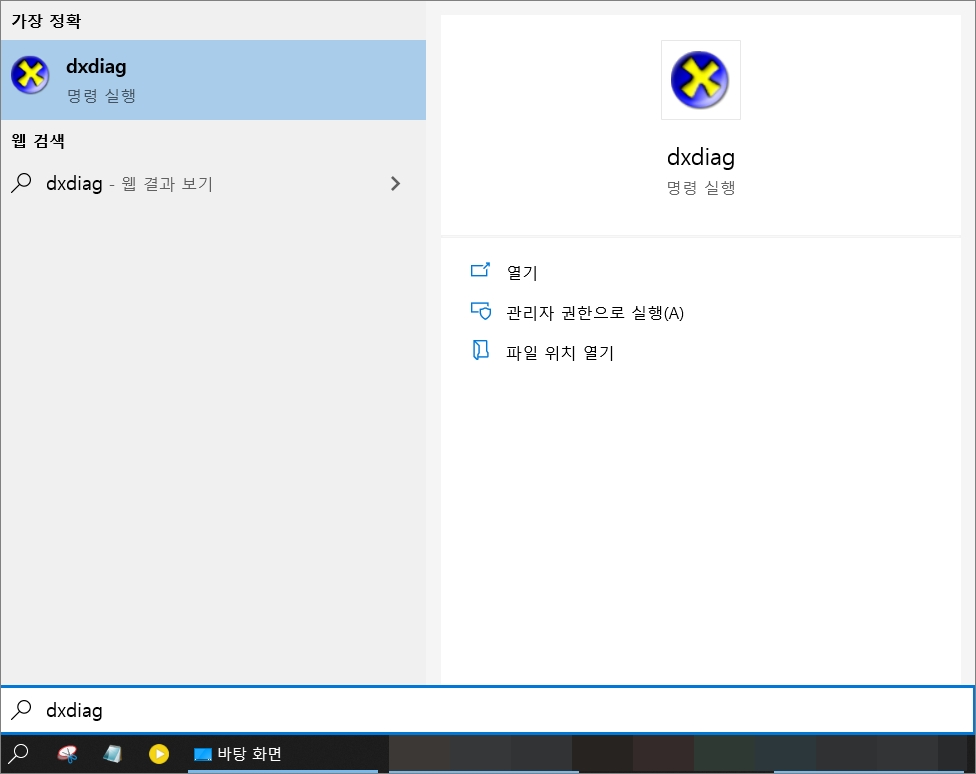
Task: Click 명령 실행 label under preview title
Action: [700, 187]
